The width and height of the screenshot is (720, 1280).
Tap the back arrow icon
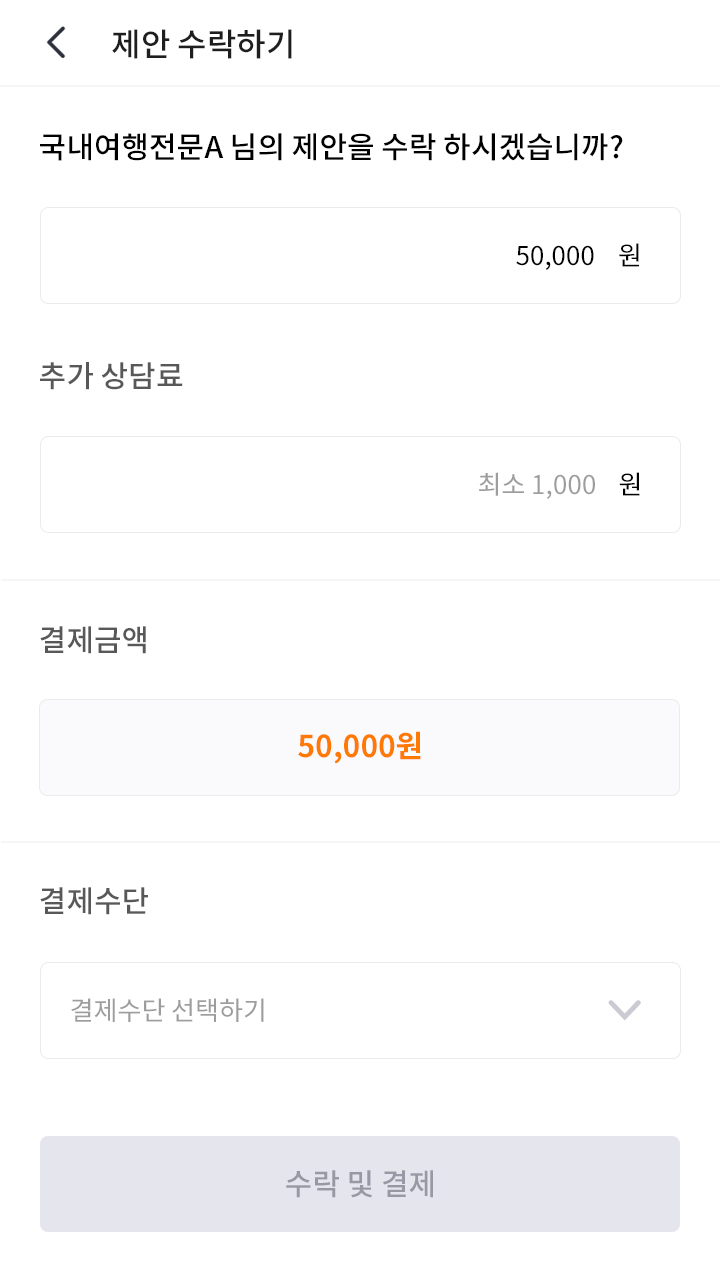(x=57, y=43)
